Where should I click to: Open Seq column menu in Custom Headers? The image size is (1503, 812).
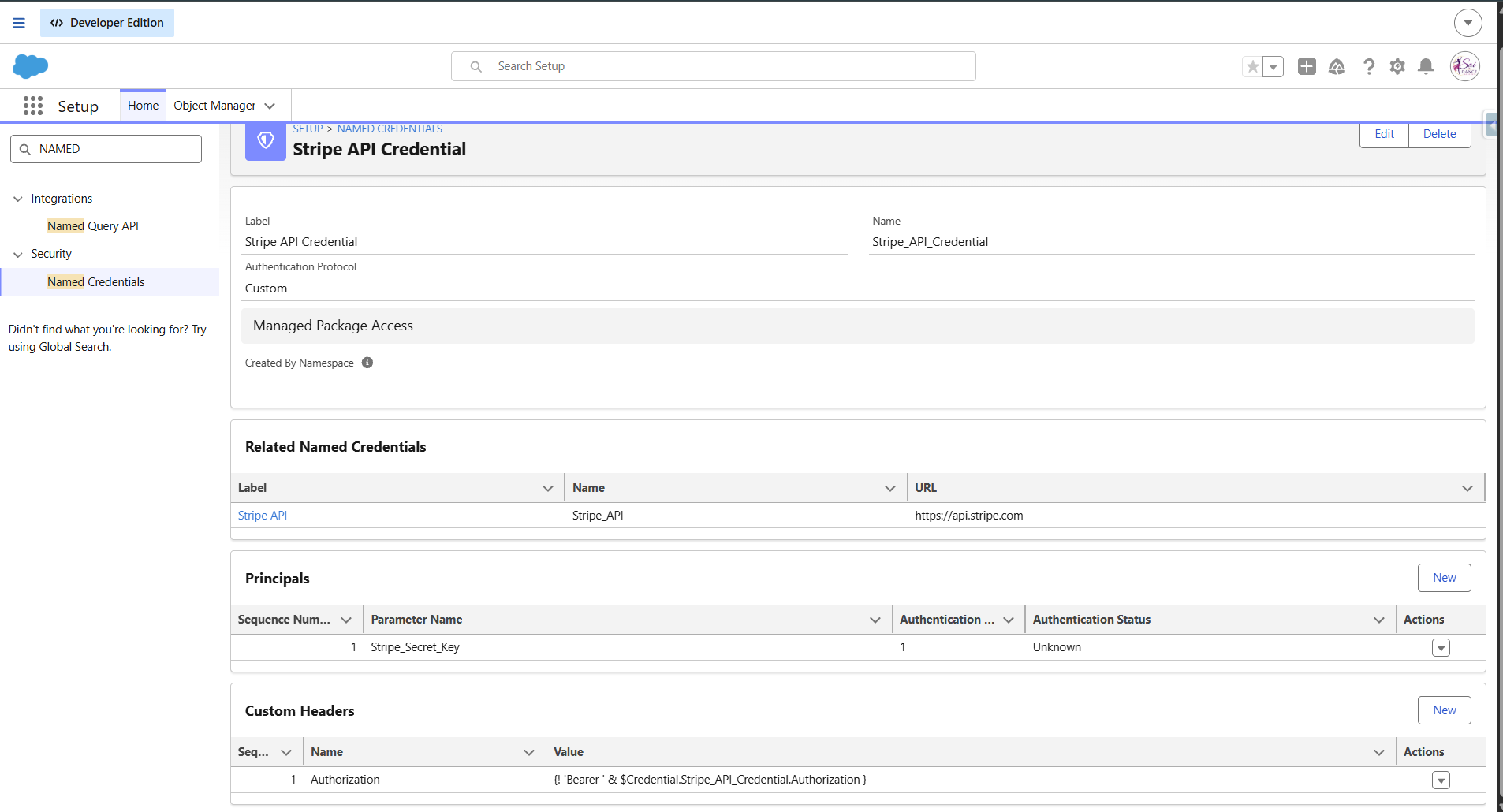286,752
